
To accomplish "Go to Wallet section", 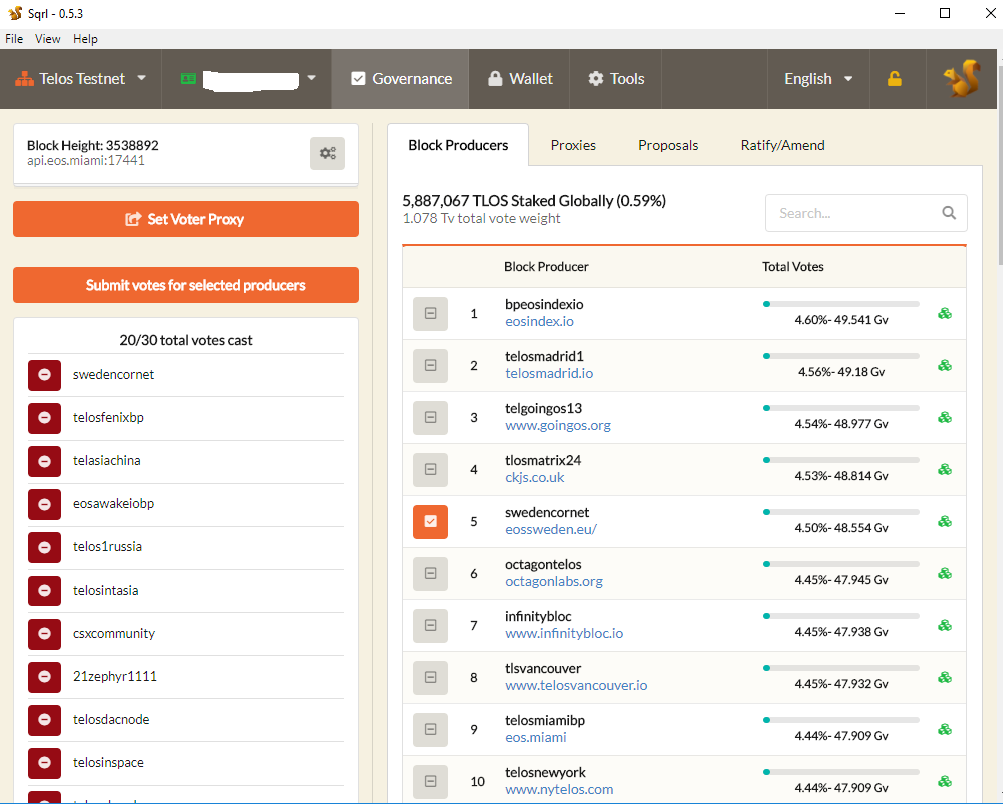I will coord(519,79).
